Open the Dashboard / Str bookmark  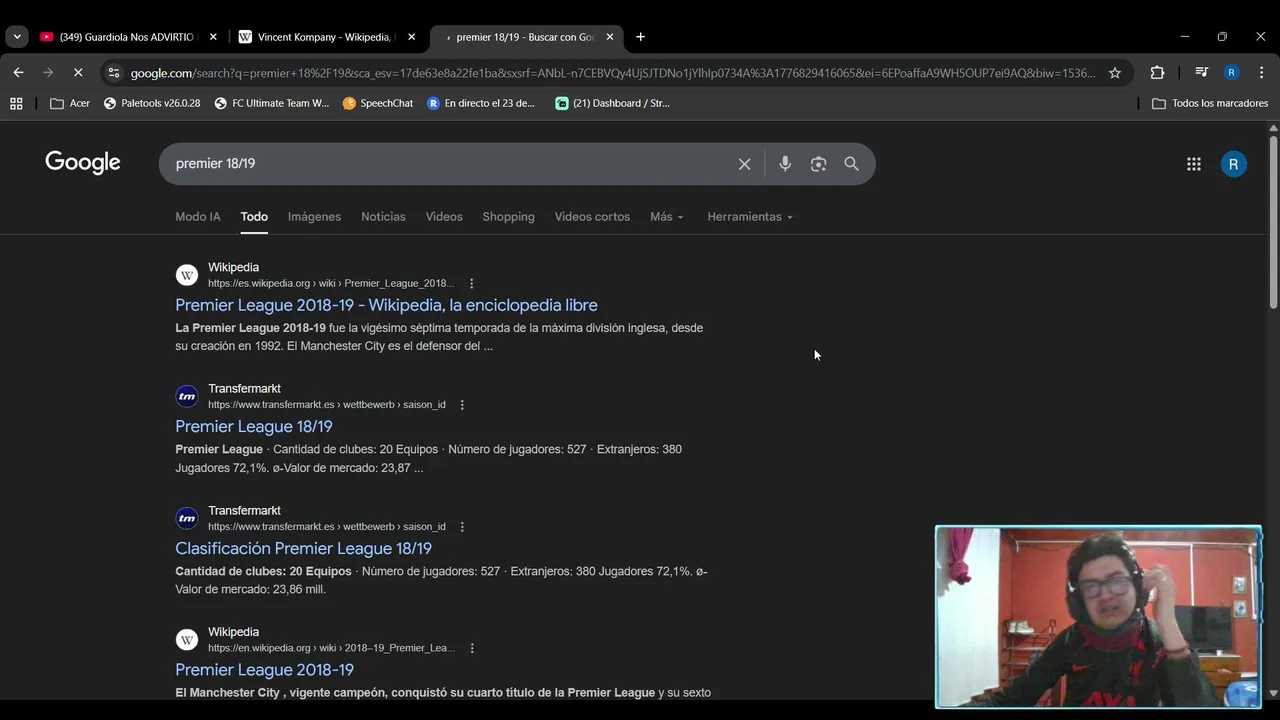tap(612, 103)
